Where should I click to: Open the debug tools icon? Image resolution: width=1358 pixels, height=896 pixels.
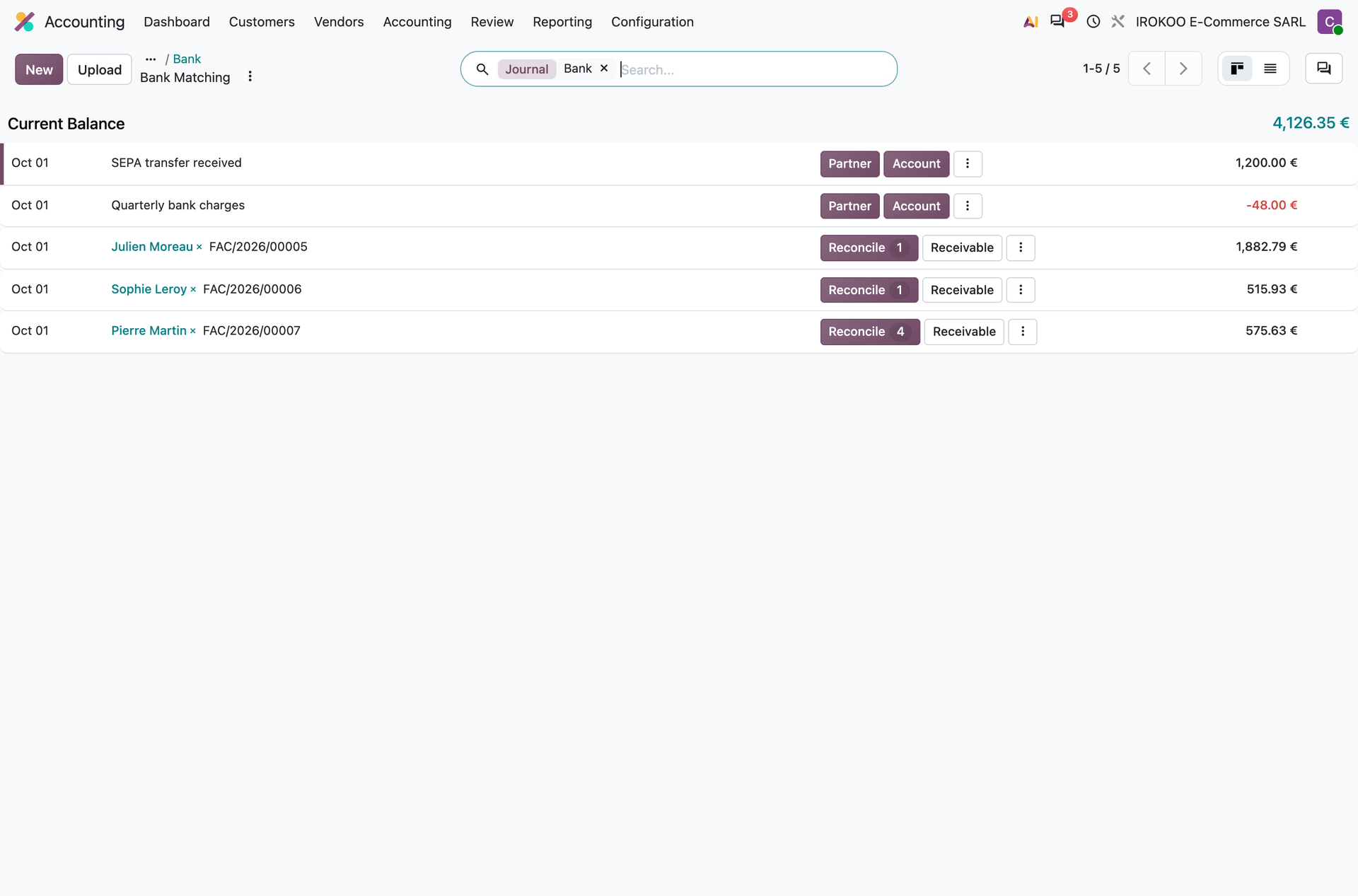pos(1118,22)
